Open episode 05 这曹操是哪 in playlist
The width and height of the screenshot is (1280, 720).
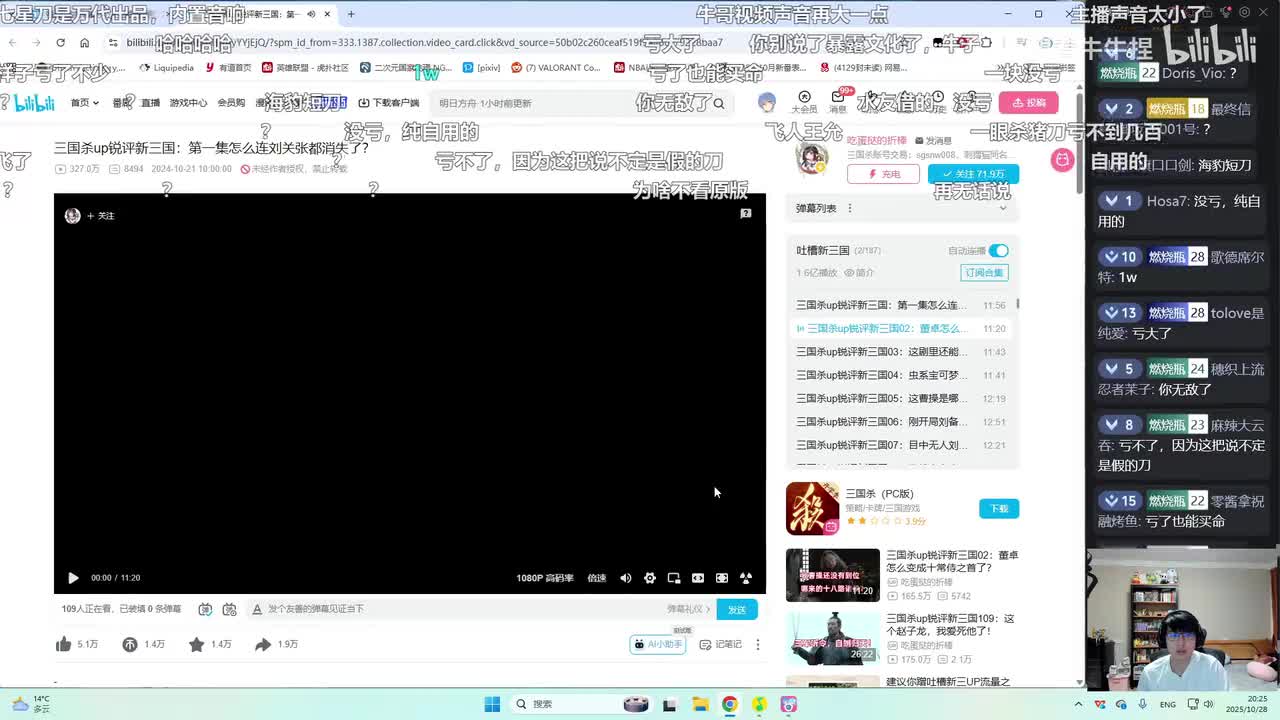pos(901,398)
